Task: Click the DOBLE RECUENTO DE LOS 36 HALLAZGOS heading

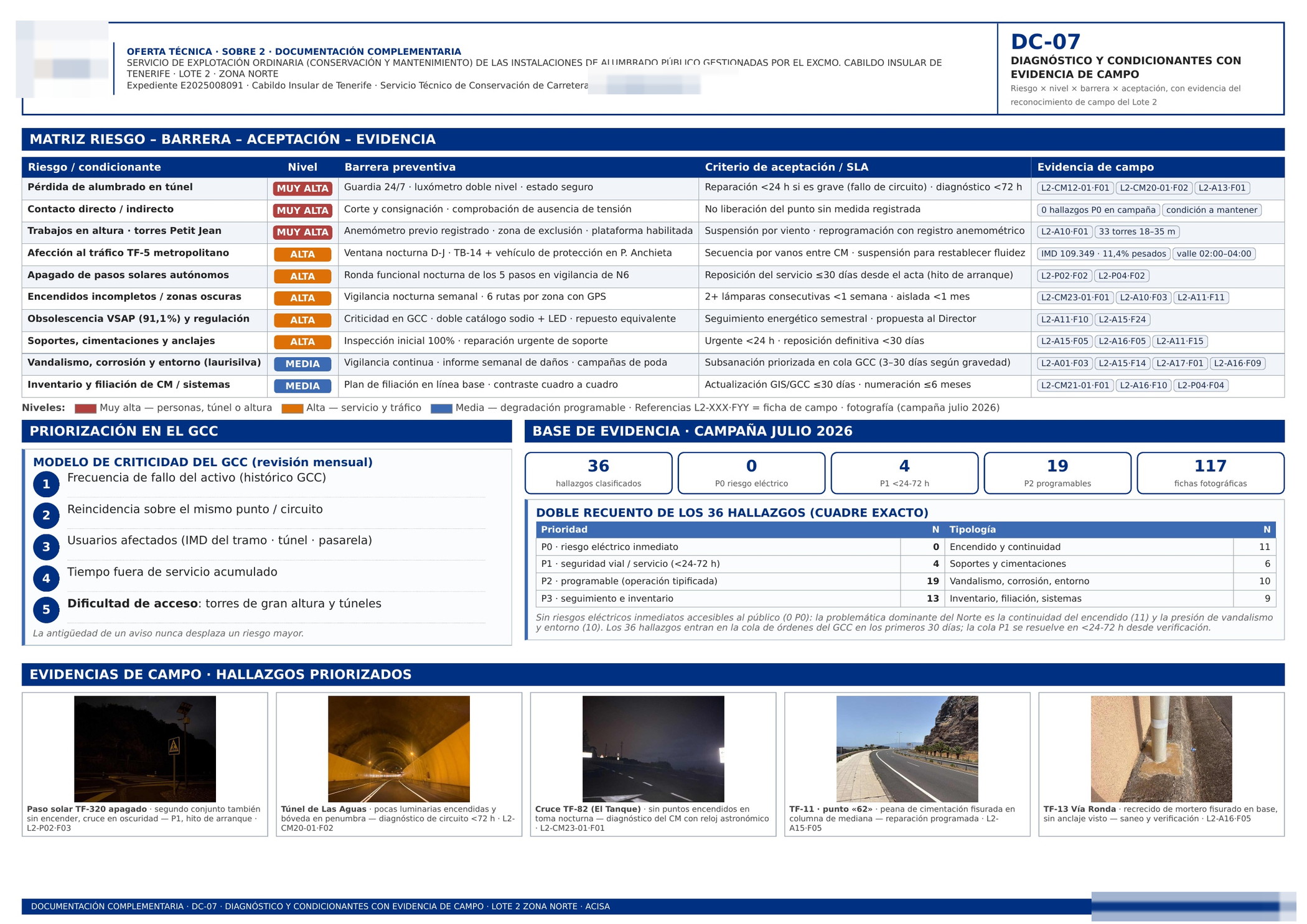Action: (x=732, y=513)
